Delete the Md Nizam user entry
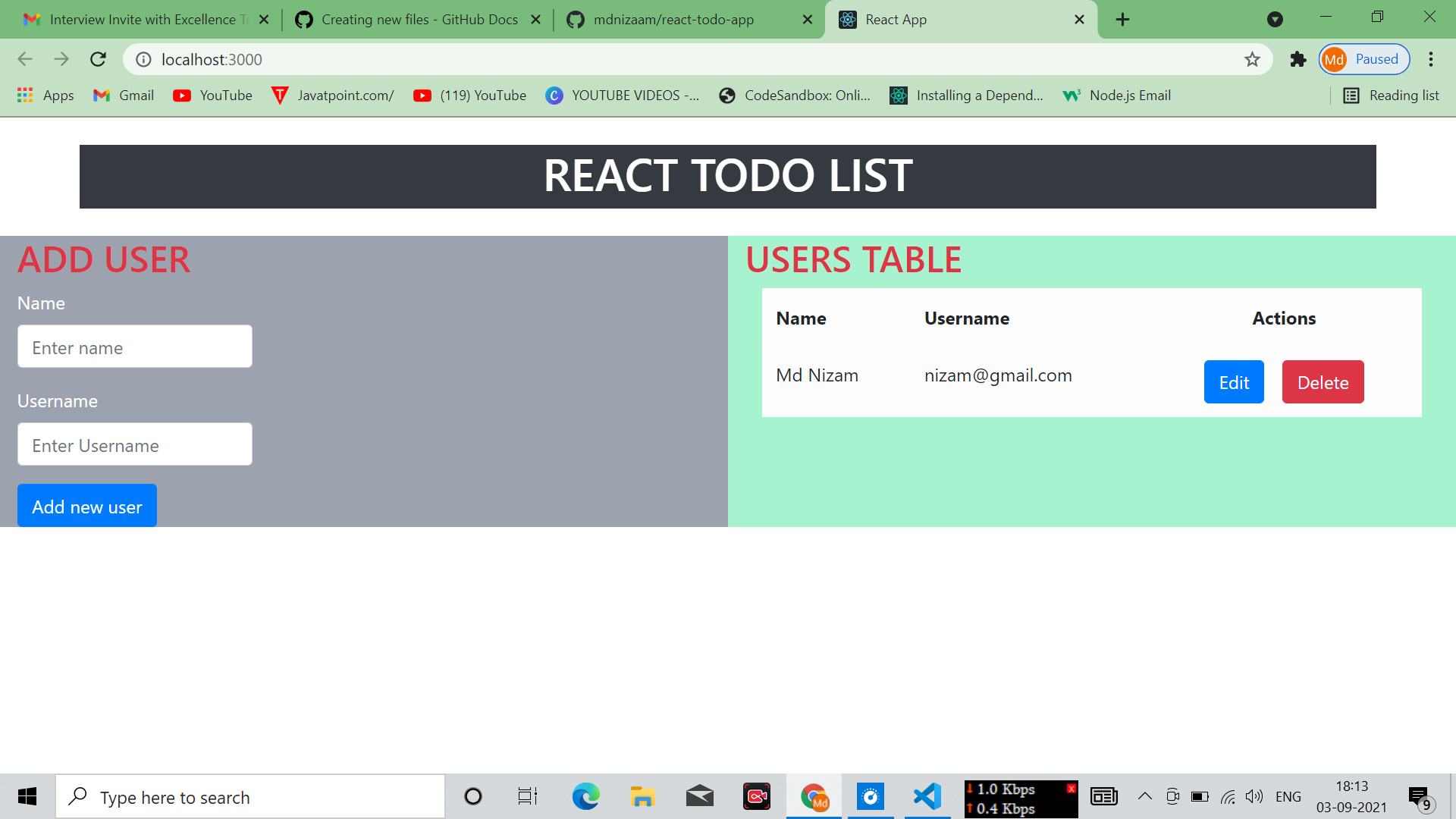The image size is (1456, 819). tap(1323, 382)
